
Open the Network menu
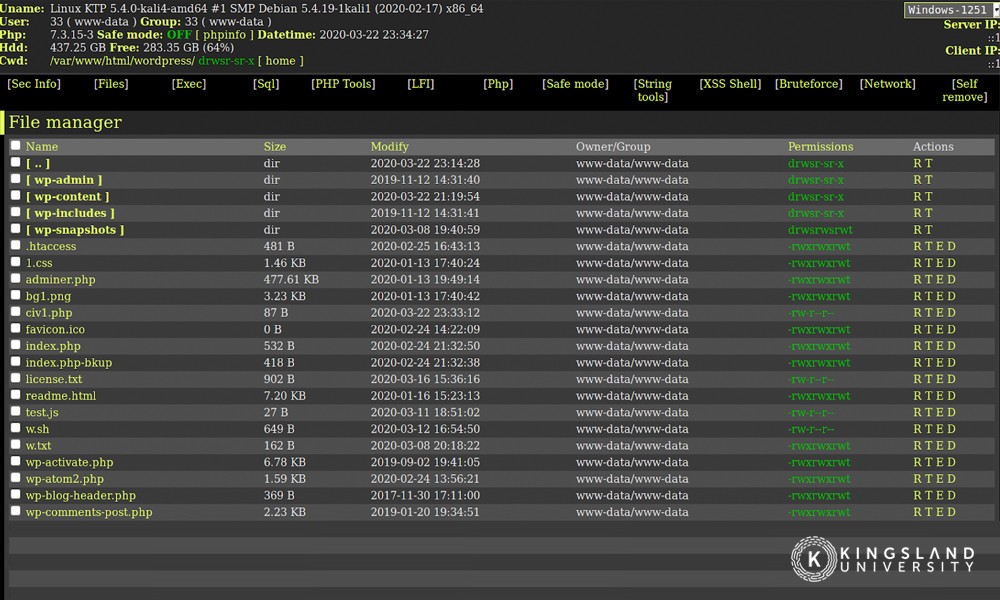[887, 84]
